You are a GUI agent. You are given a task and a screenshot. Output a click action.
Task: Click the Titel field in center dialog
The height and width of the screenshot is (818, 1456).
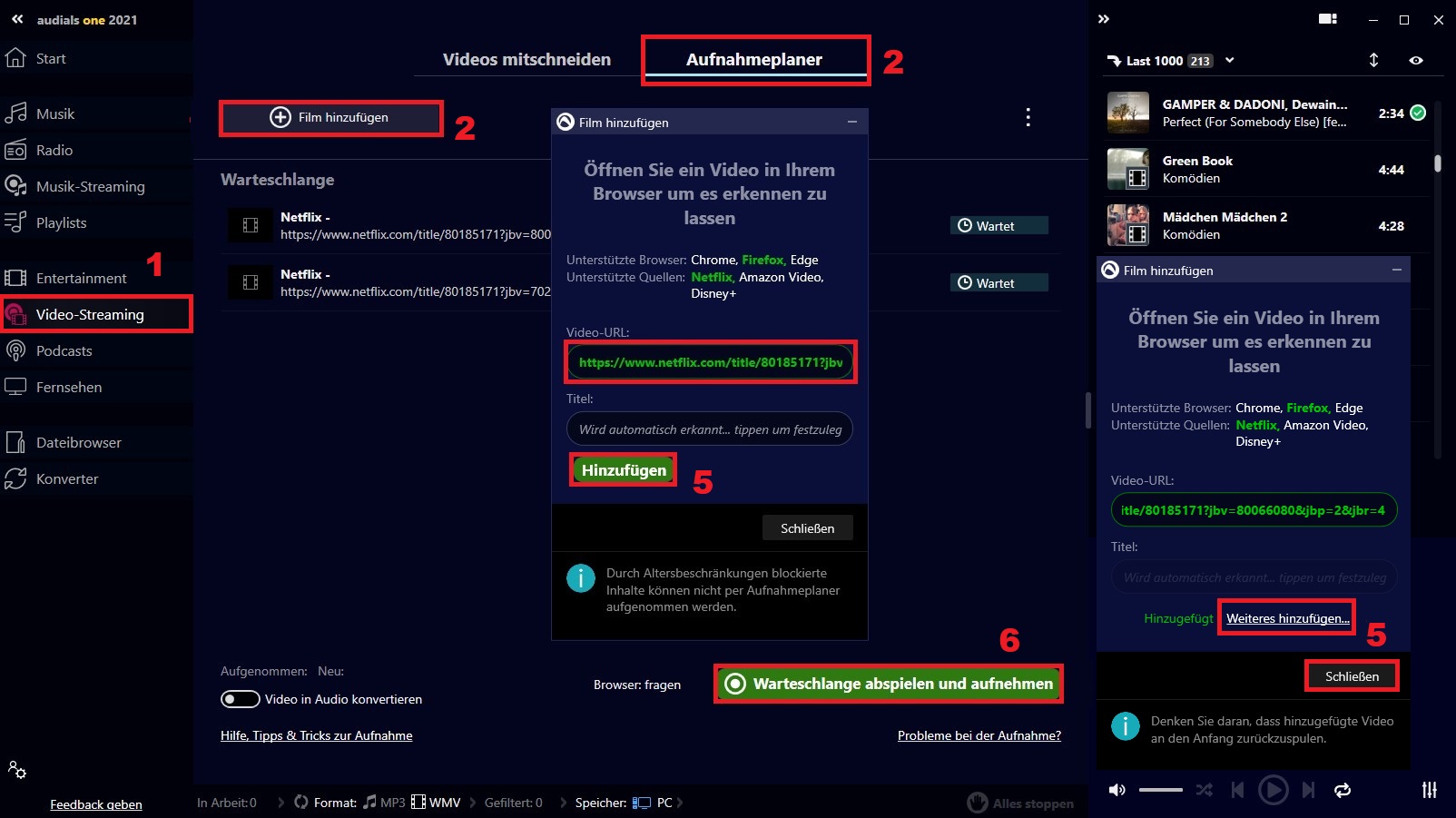(710, 429)
